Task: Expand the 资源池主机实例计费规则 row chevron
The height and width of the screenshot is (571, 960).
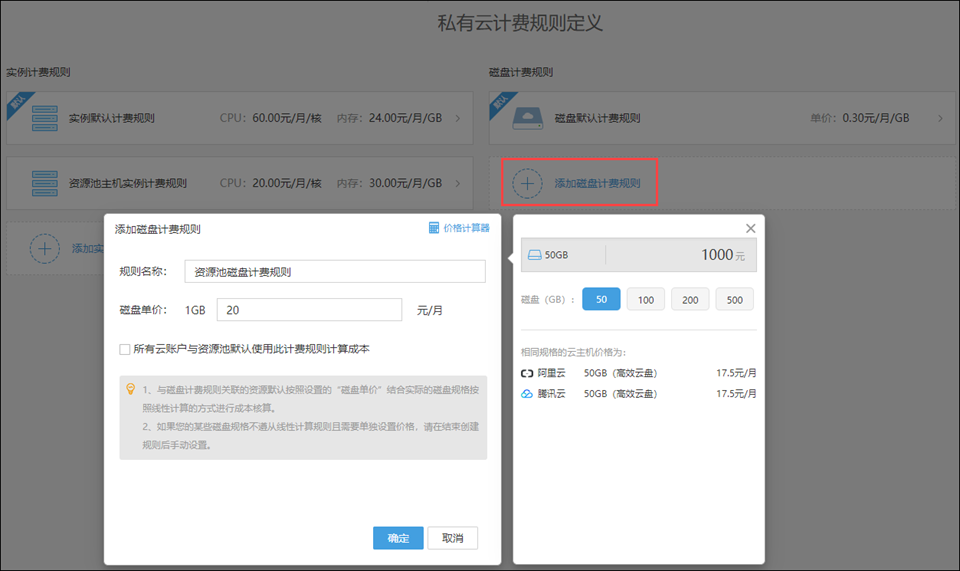Action: (x=458, y=184)
